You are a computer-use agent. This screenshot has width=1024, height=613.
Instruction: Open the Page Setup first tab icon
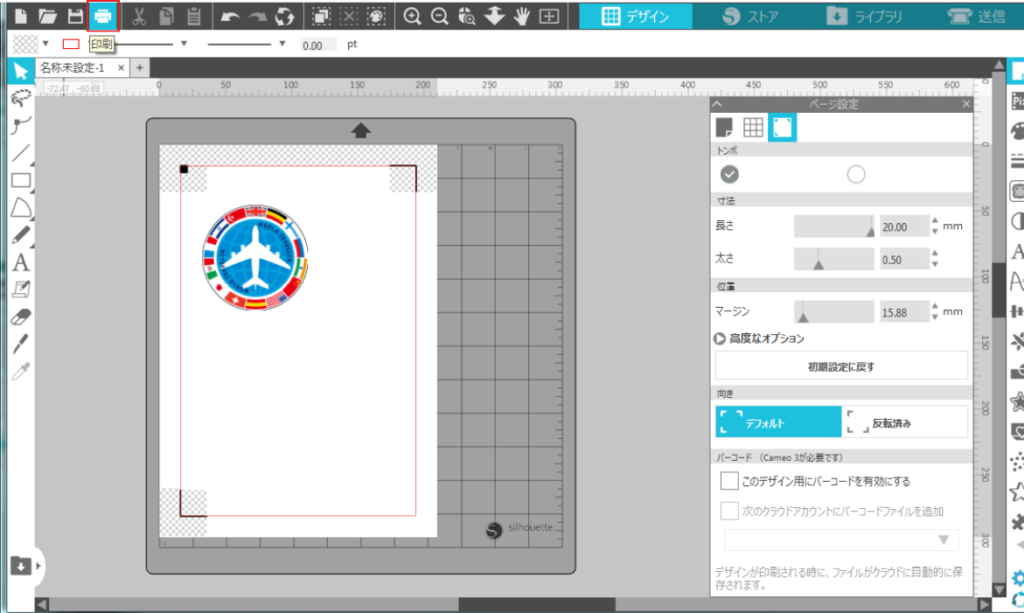tap(724, 127)
